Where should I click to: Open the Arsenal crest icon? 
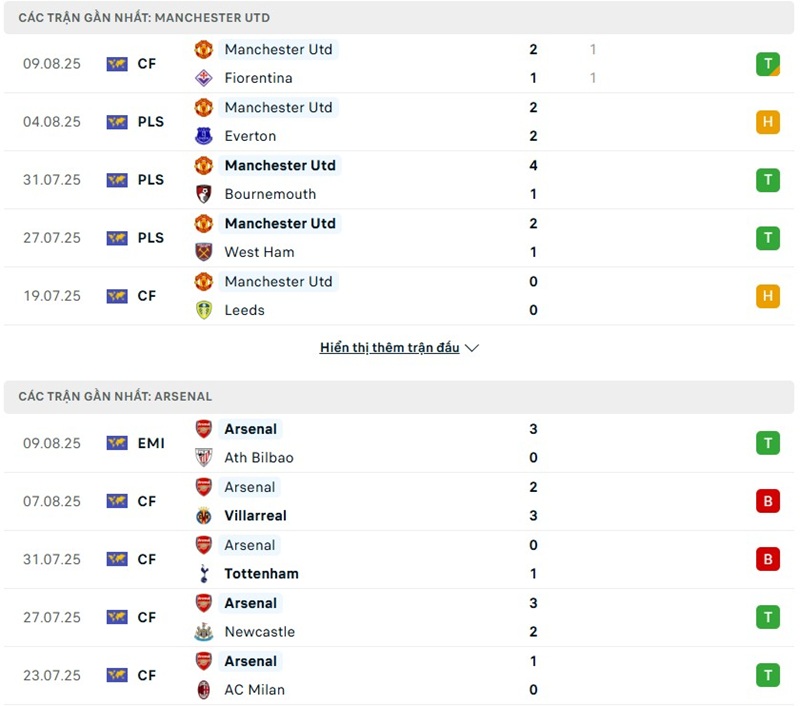click(204, 429)
